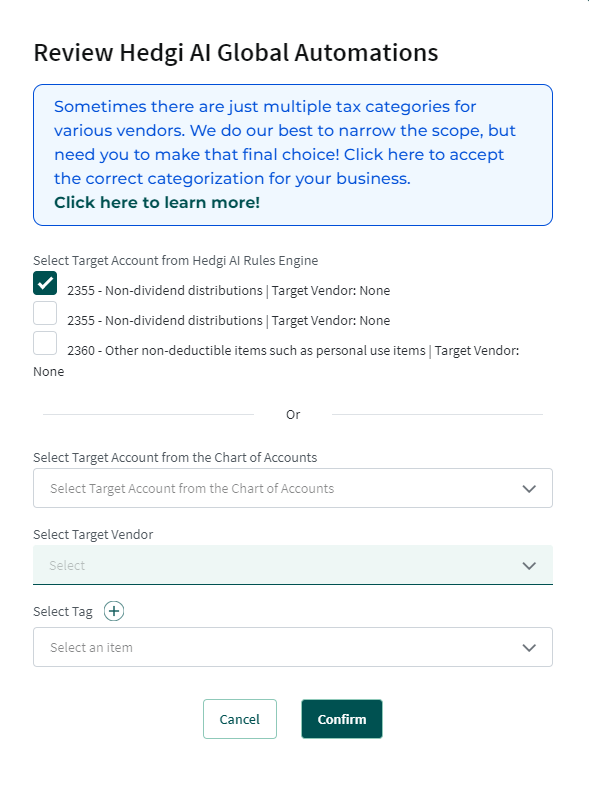Click the chevron arrow in Target Vendor field
Screen dimensions: 589x804
tap(529, 566)
